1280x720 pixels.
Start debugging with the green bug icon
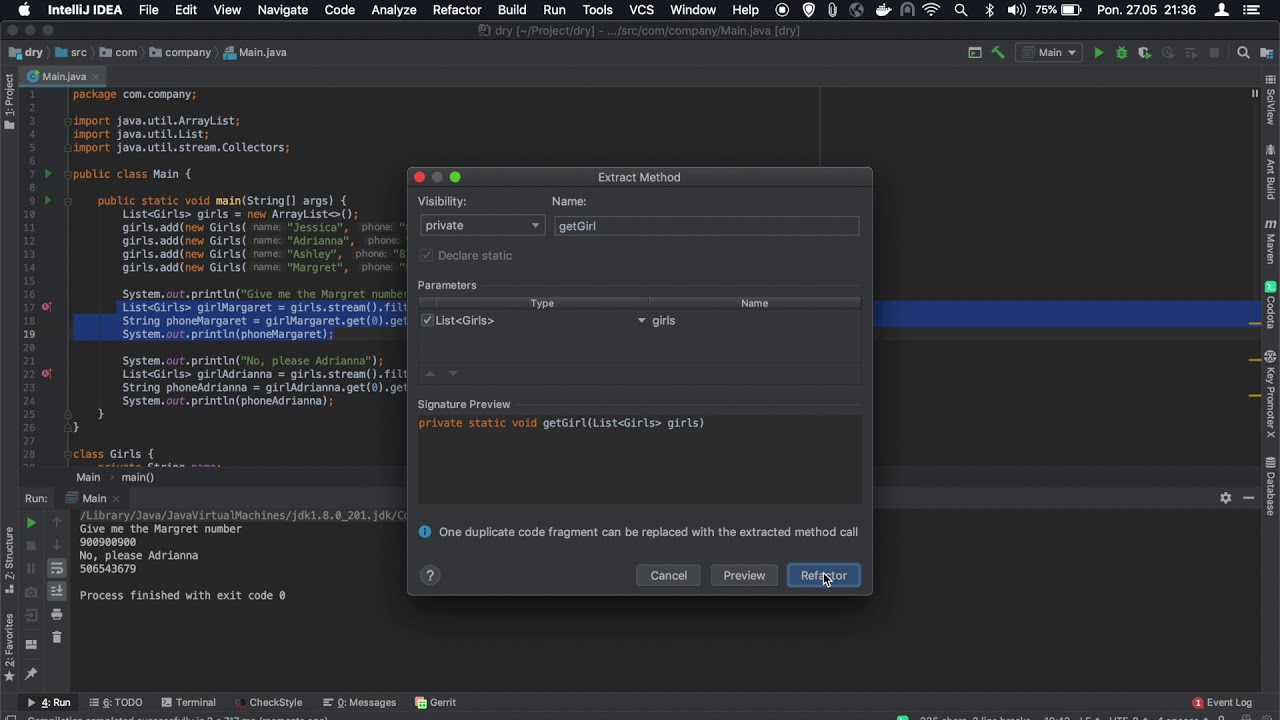click(1121, 53)
